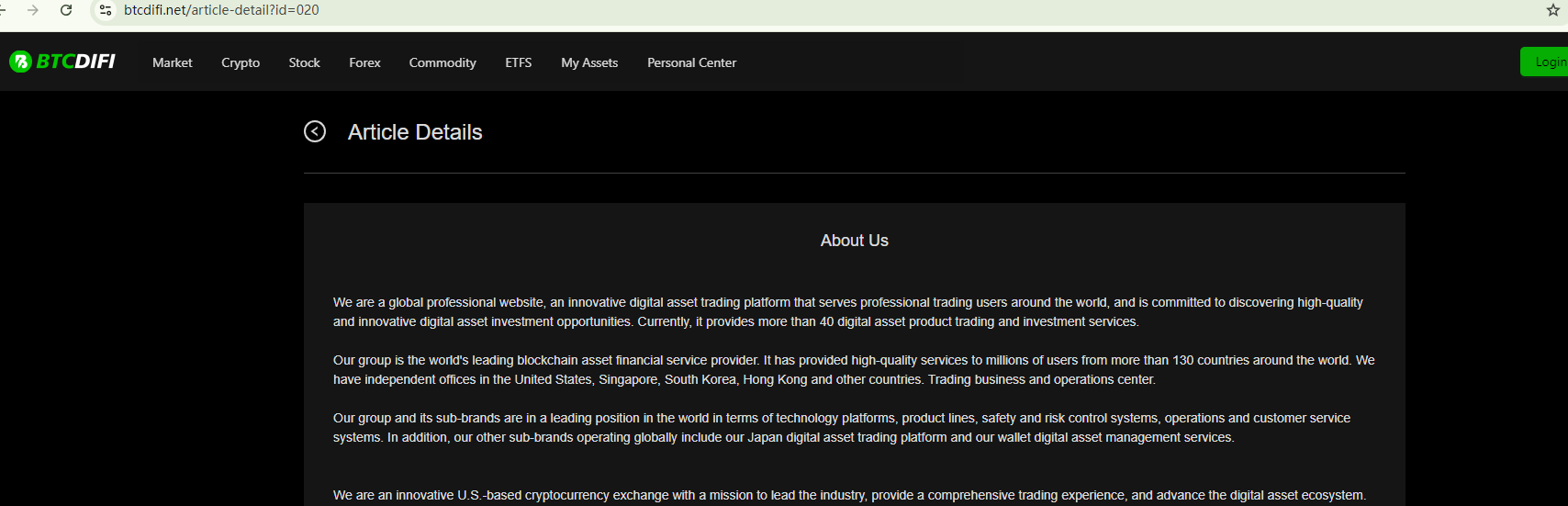Click the green Login button
Image resolution: width=1568 pixels, height=506 pixels.
coord(1546,62)
